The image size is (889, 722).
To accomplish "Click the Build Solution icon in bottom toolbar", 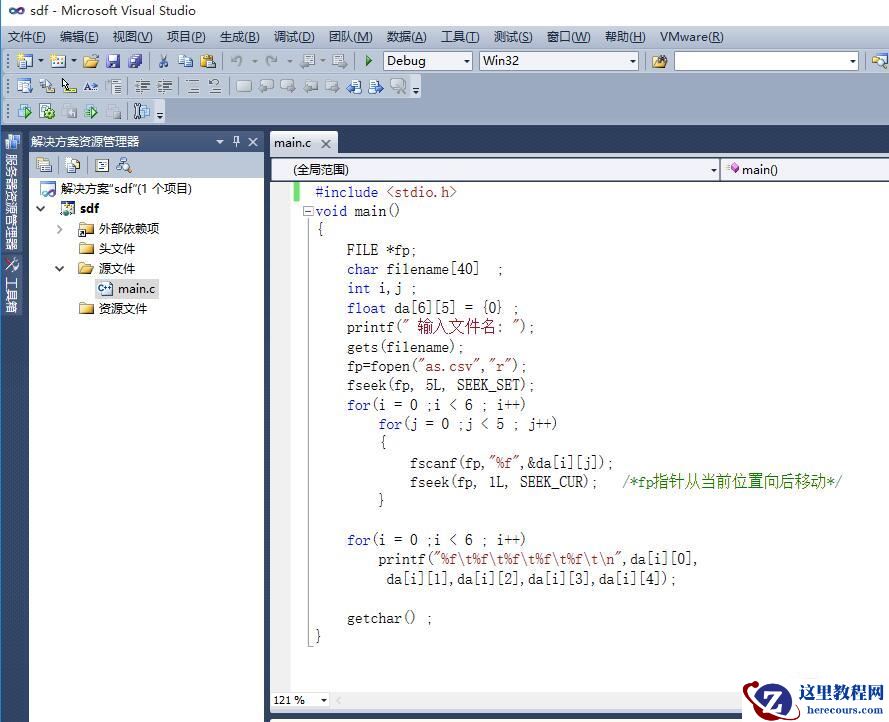I will 24,112.
